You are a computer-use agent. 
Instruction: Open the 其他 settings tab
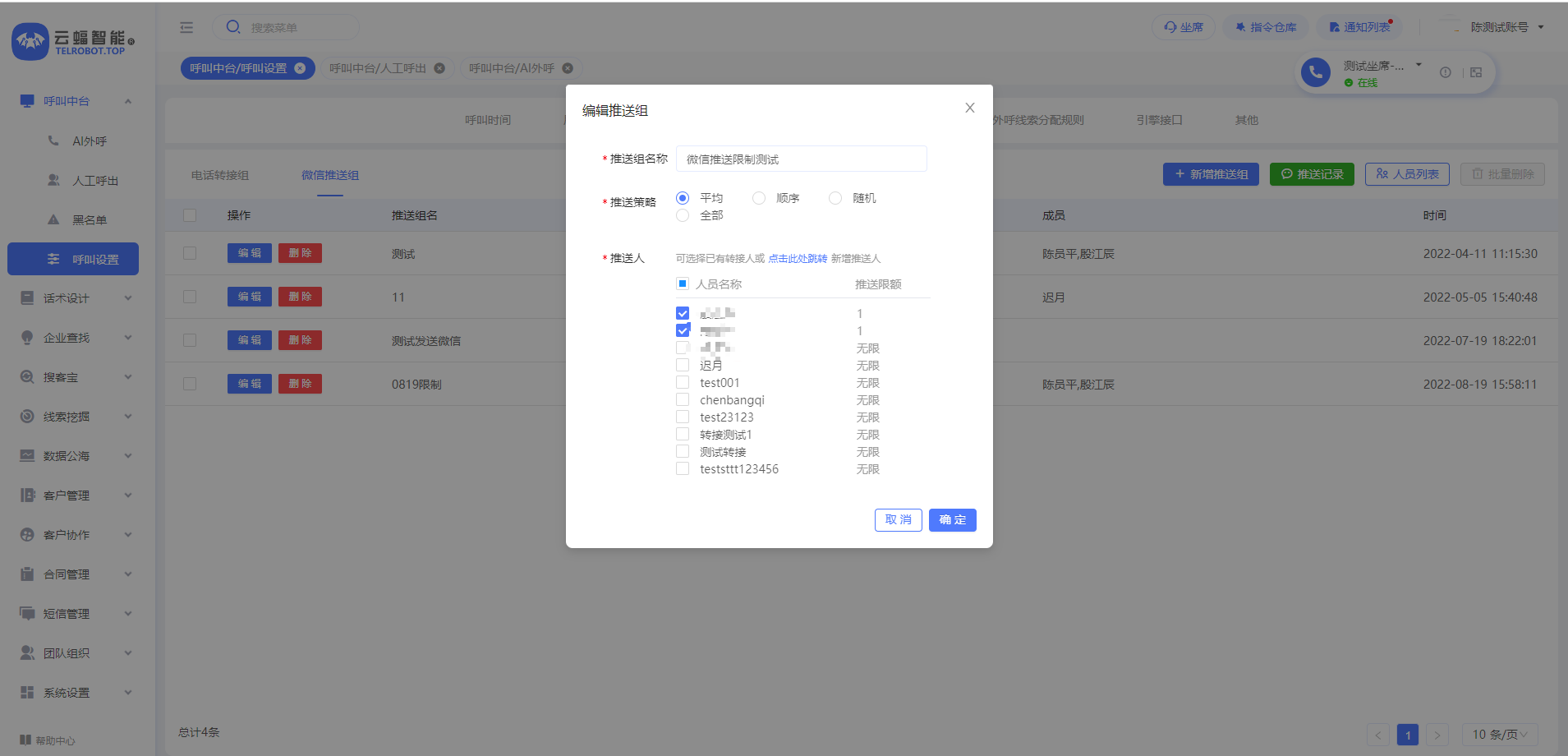[x=1247, y=120]
